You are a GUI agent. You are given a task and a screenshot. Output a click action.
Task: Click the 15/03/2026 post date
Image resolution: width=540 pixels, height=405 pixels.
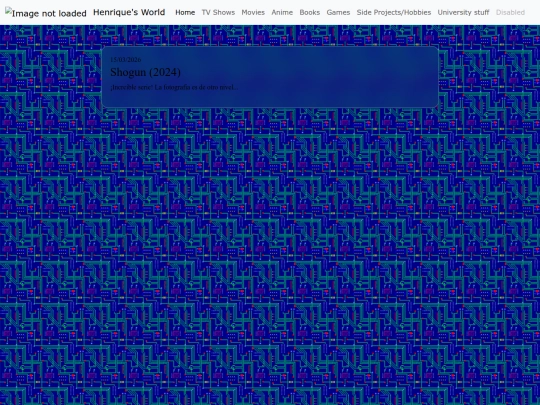coord(125,60)
